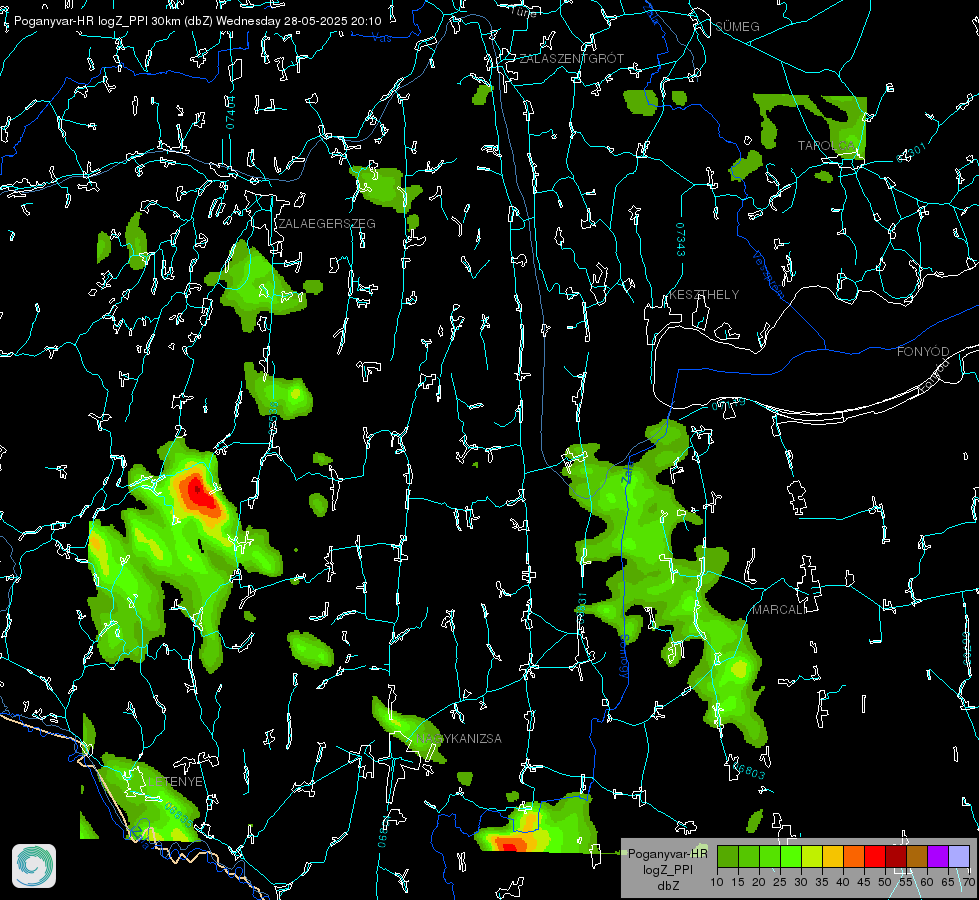Click the road number 07343 label
The width and height of the screenshot is (979, 900).
pos(681,239)
